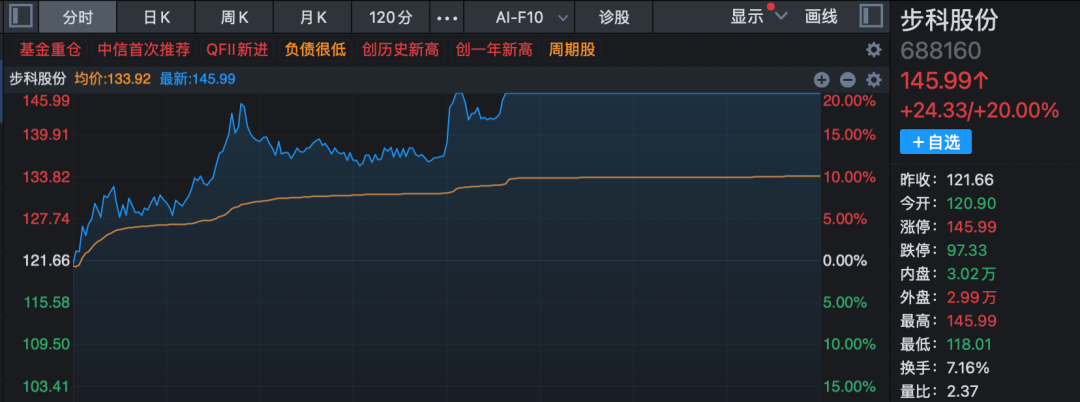Click the 0.00% axis label
Image resolution: width=1080 pixels, height=402 pixels.
(847, 261)
